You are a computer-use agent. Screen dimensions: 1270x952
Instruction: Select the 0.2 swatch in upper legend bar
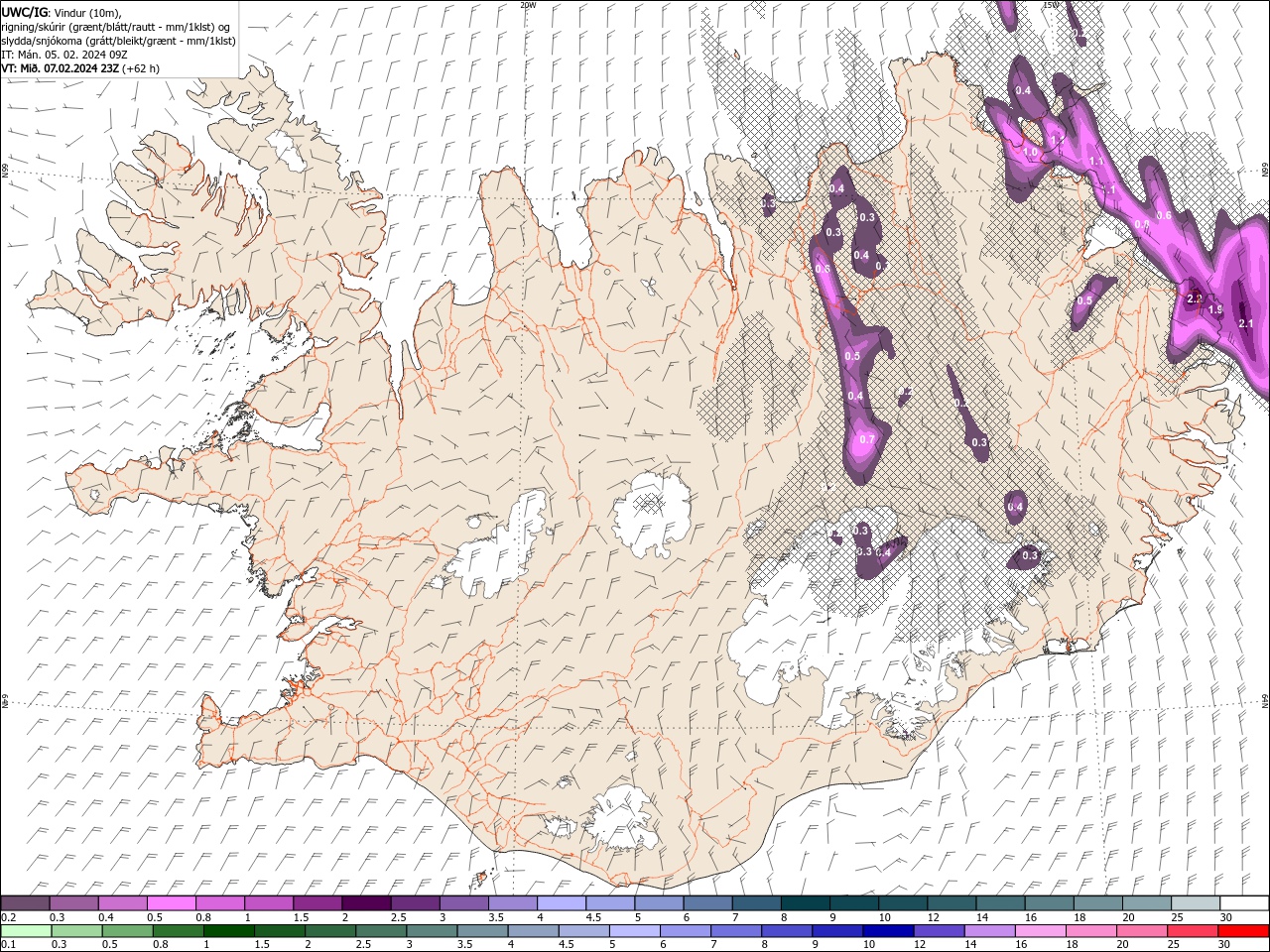25,903
